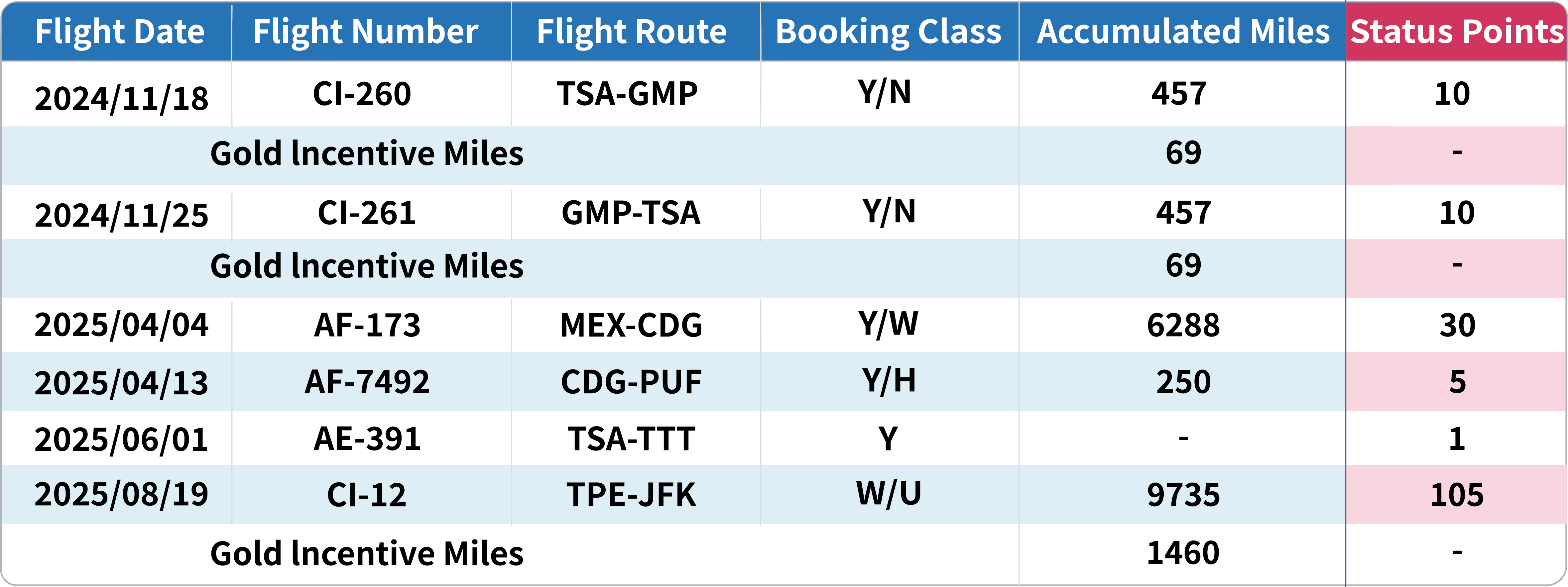Select flight number AF-7492
The width and height of the screenshot is (1568, 587).
coord(367,382)
